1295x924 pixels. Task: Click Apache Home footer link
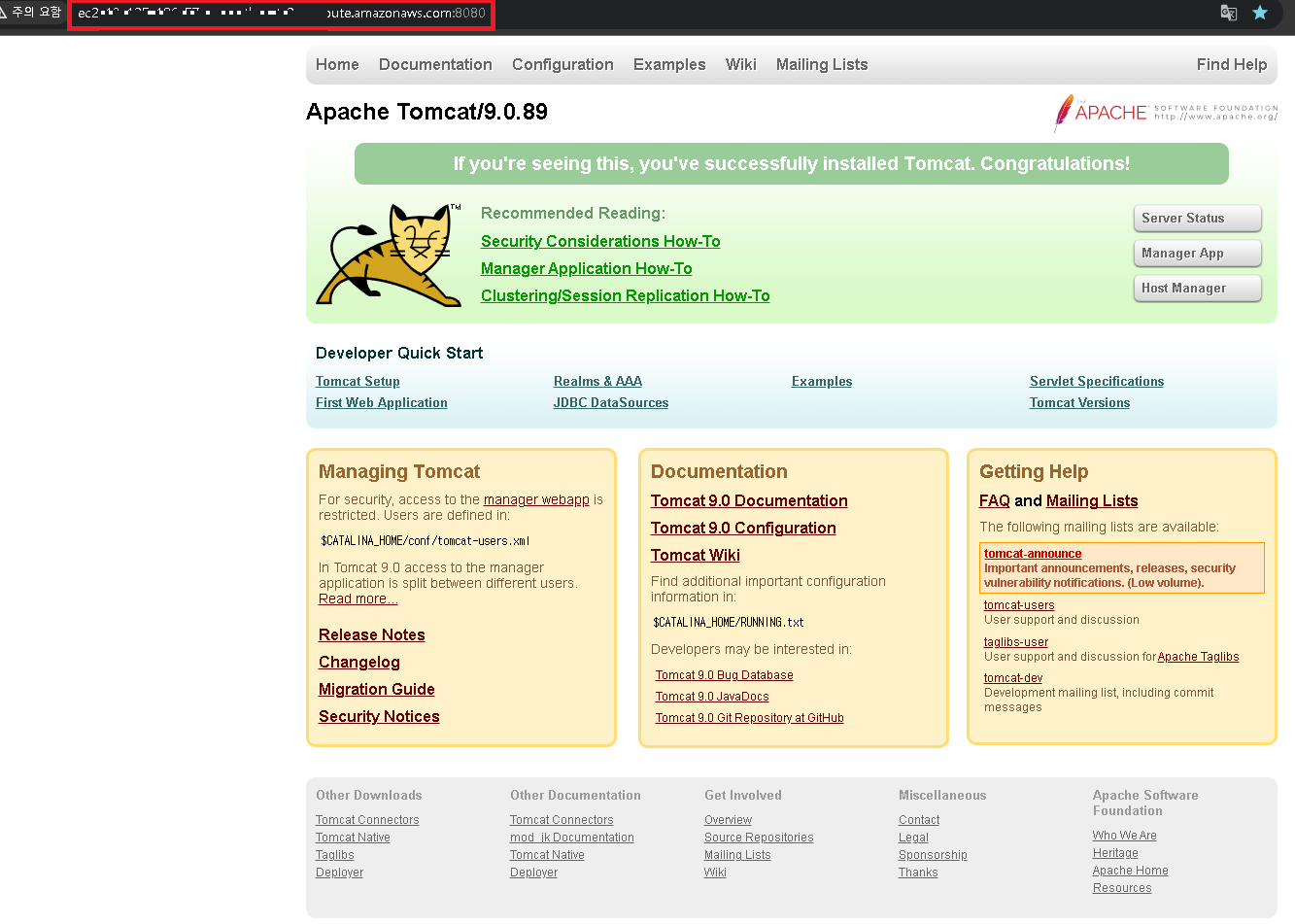click(x=1130, y=871)
